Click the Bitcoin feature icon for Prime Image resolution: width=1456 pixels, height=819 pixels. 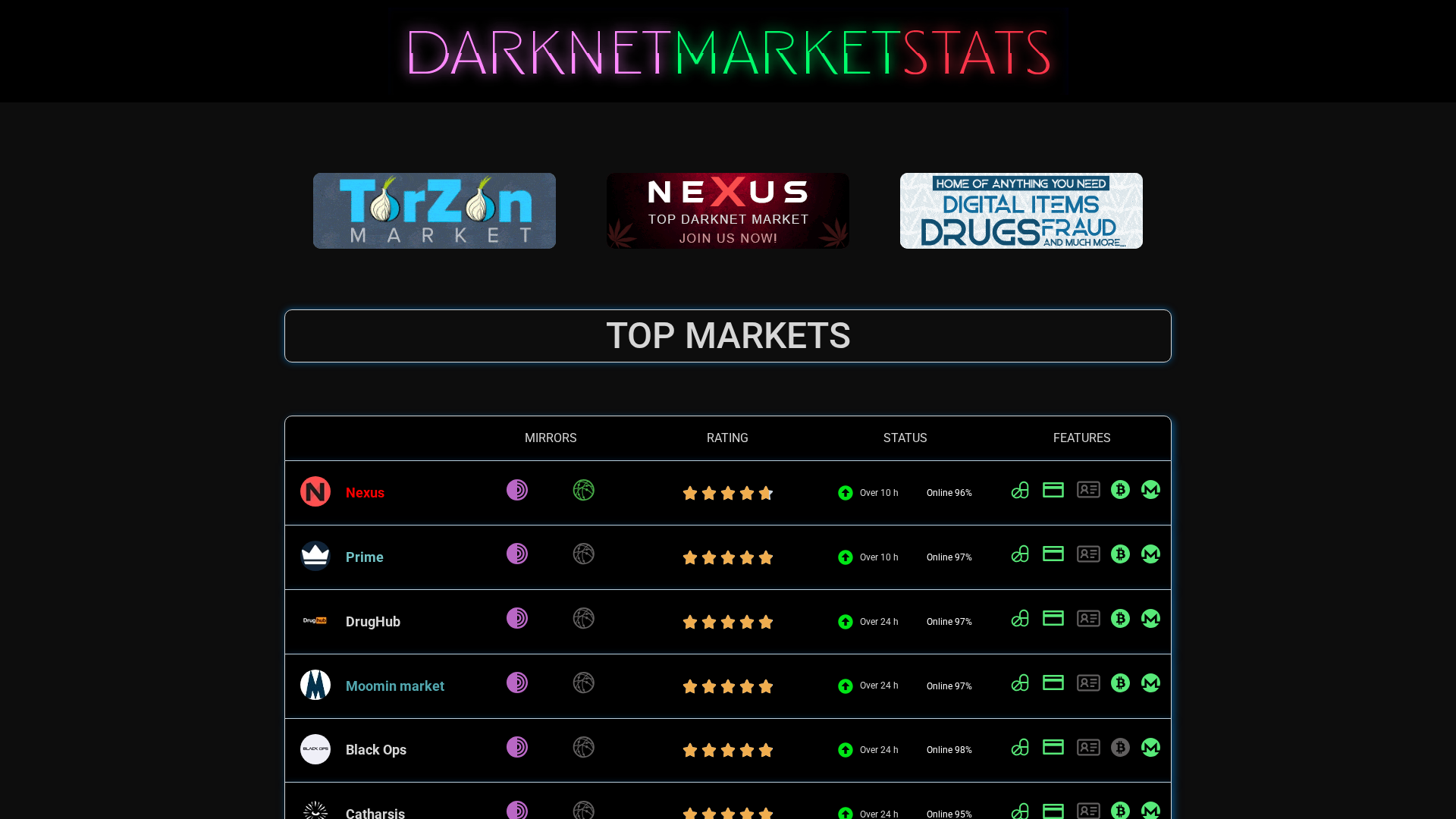1120,554
